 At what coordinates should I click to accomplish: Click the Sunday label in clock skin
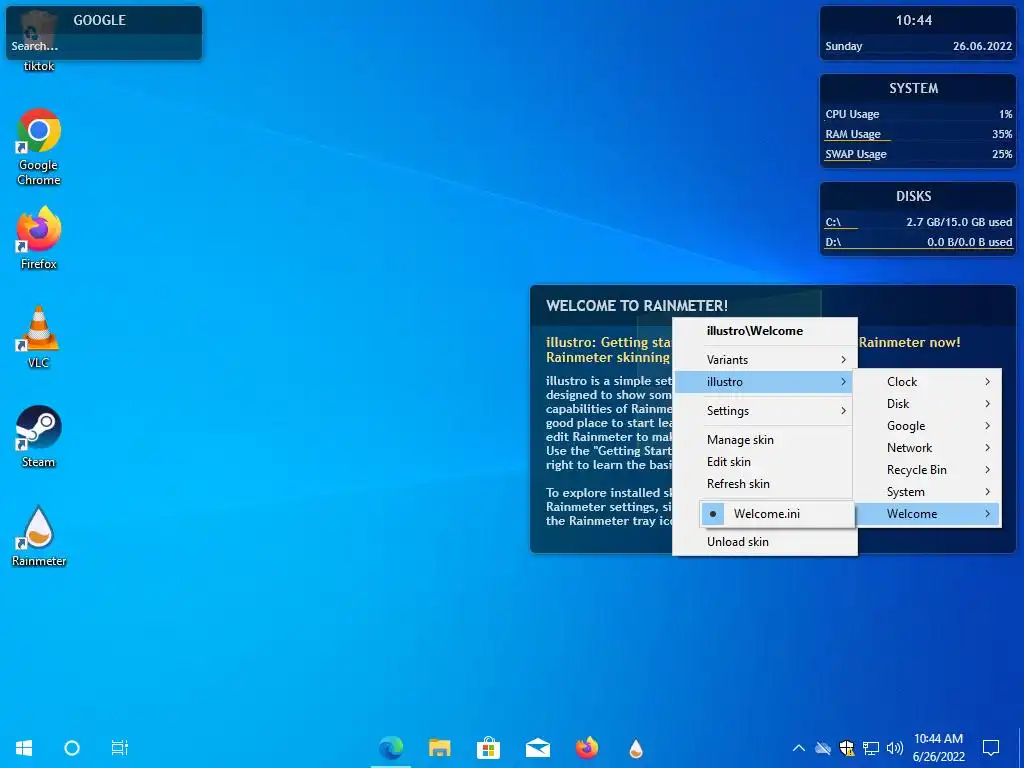[x=844, y=46]
